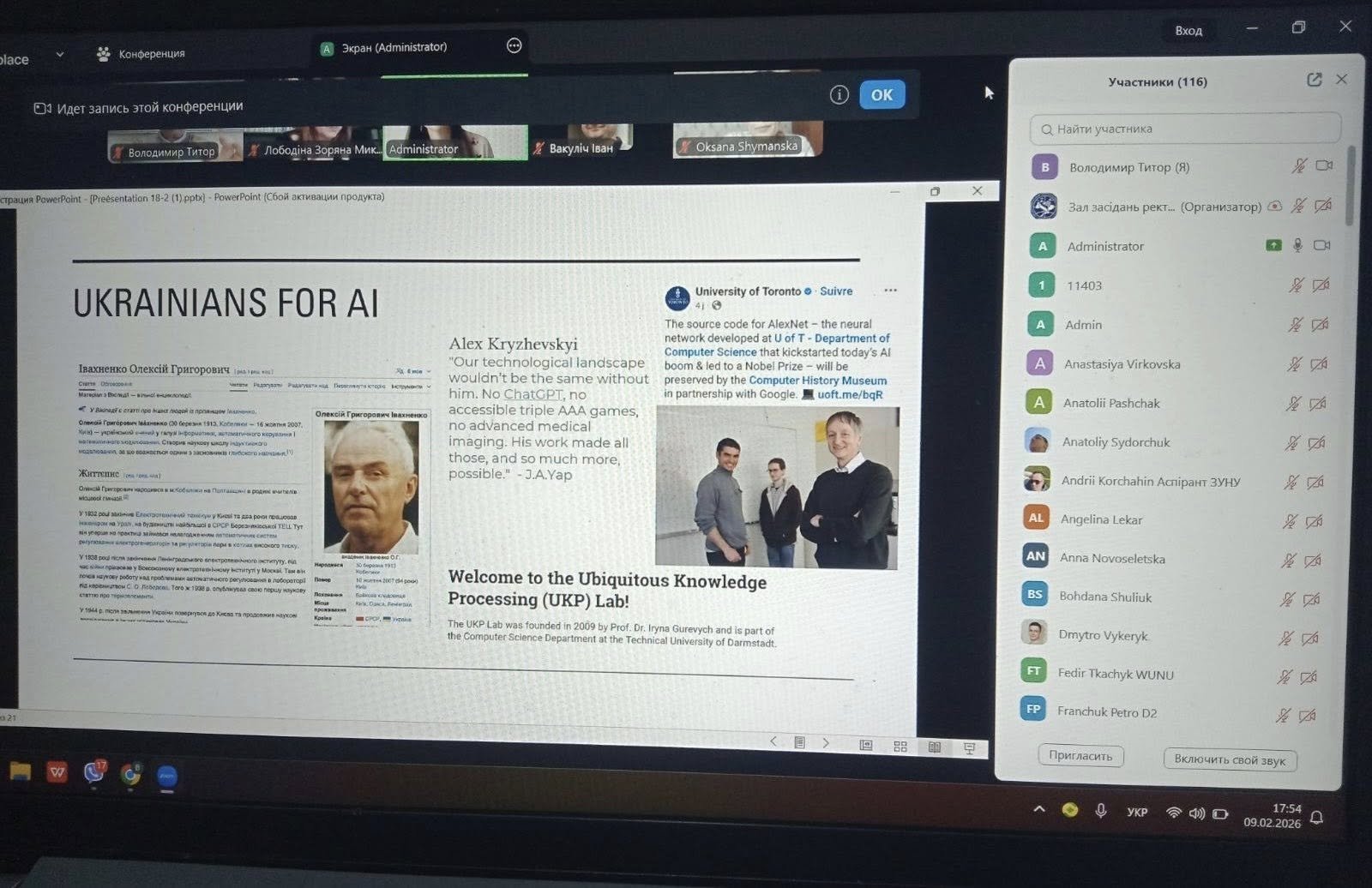The image size is (1372, 888).
Task: Select the Экран (Administrator) tab
Action: click(394, 48)
